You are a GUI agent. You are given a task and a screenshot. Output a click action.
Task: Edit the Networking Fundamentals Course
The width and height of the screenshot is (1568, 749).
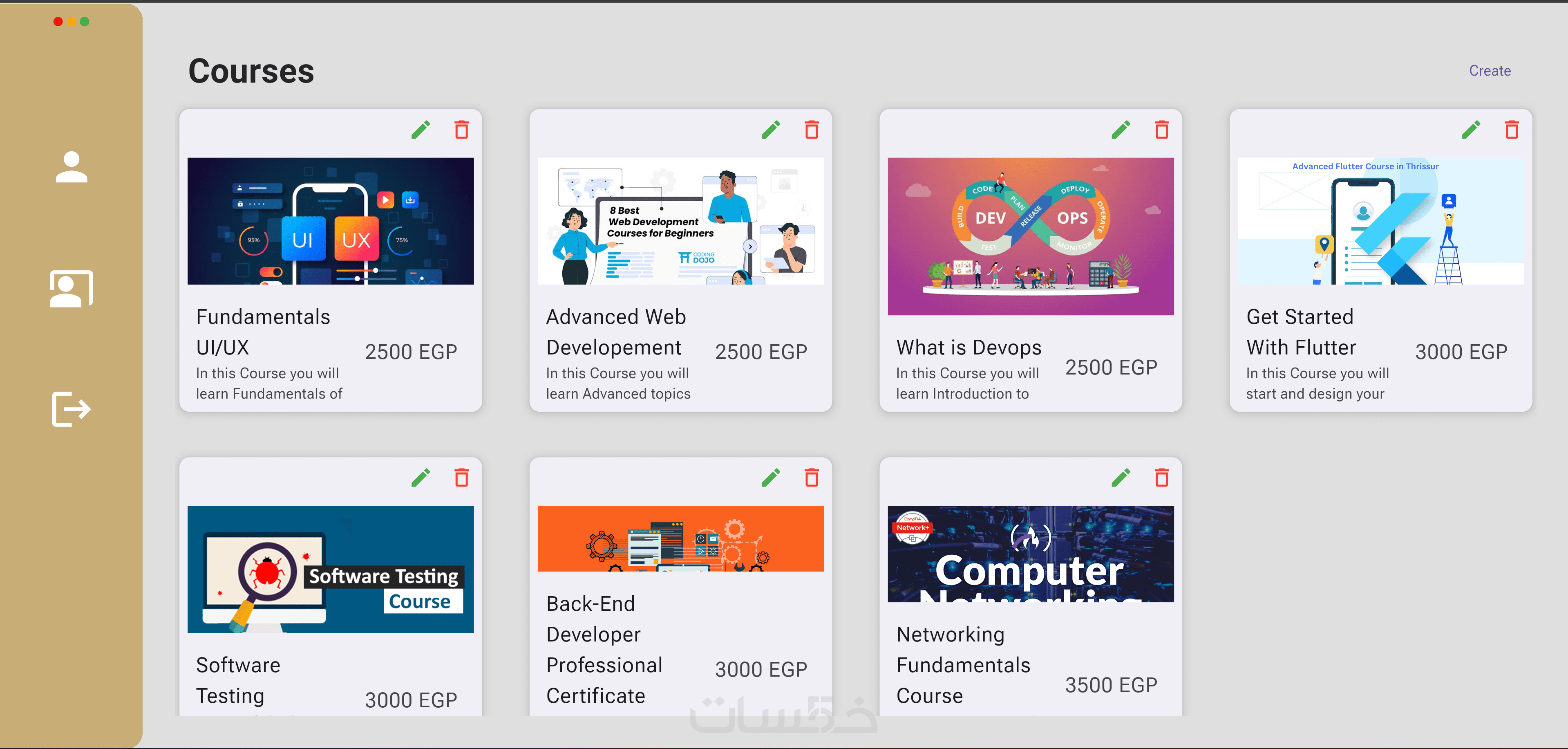[1121, 478]
